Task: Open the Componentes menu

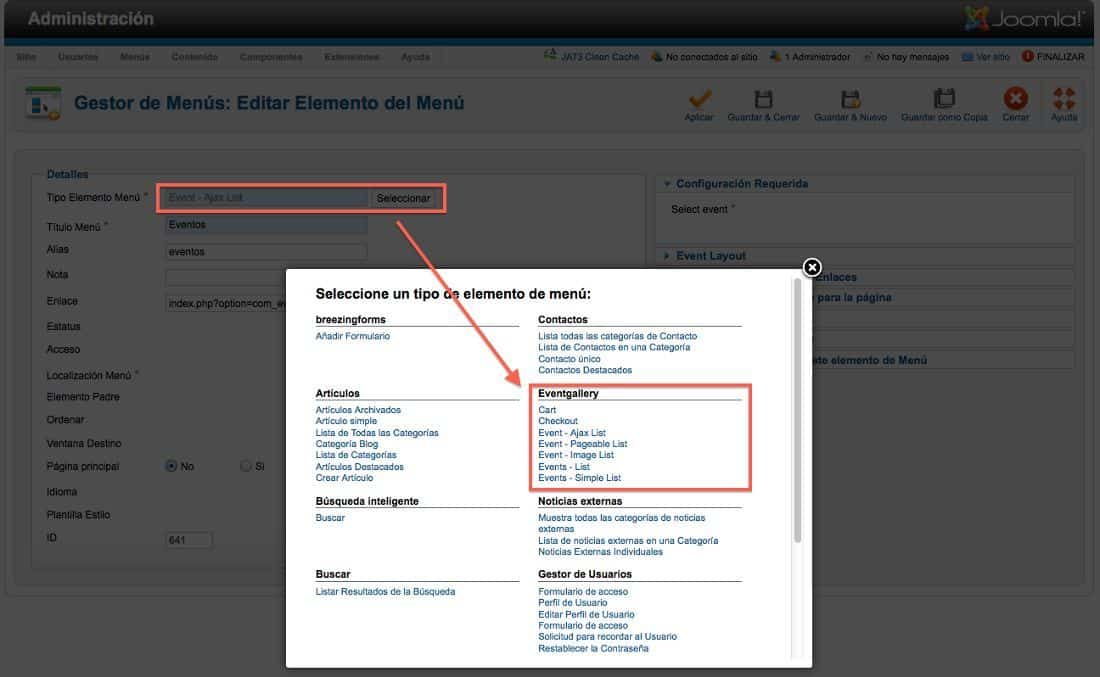Action: [271, 57]
